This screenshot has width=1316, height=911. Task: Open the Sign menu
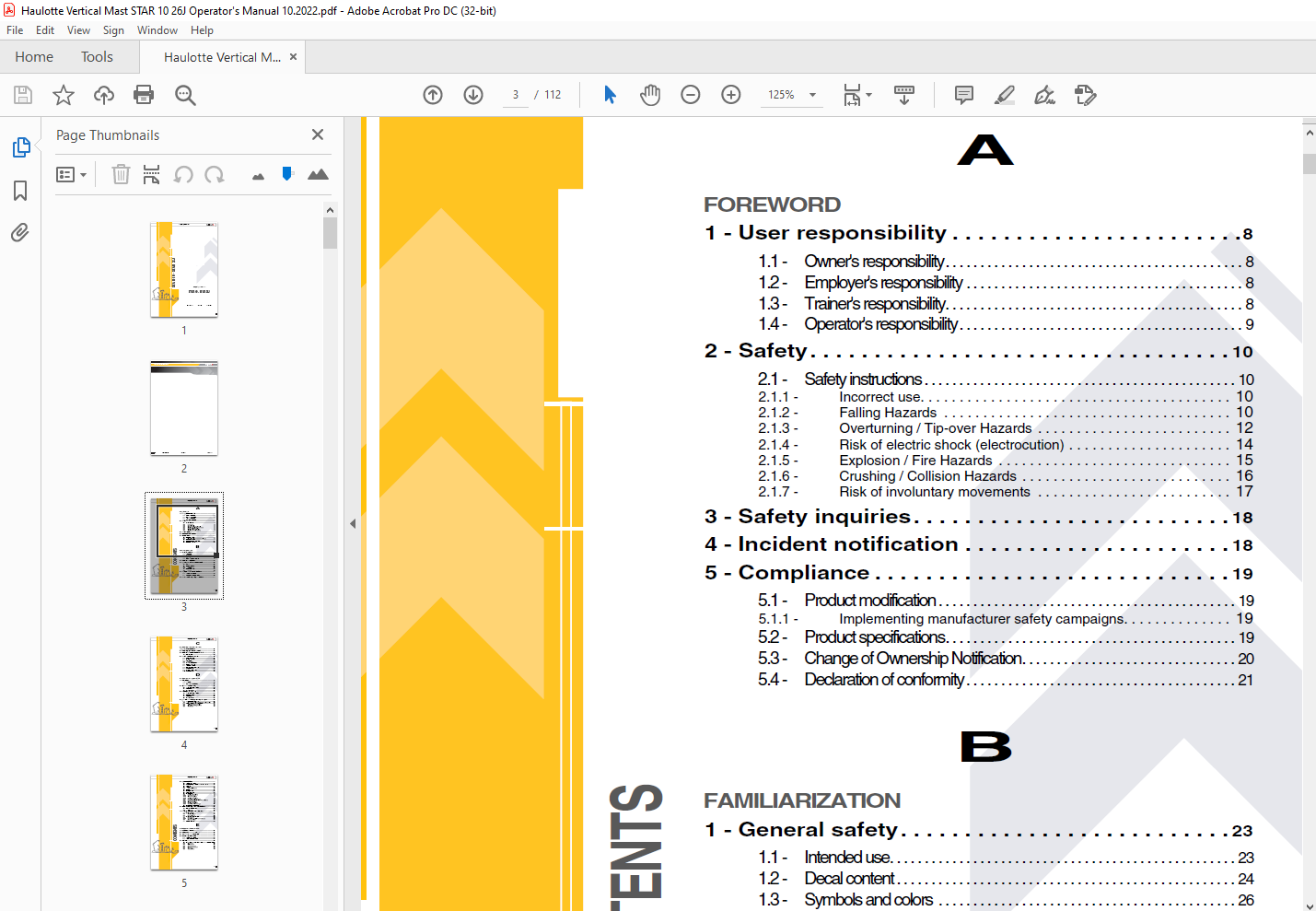pyautogui.click(x=113, y=30)
